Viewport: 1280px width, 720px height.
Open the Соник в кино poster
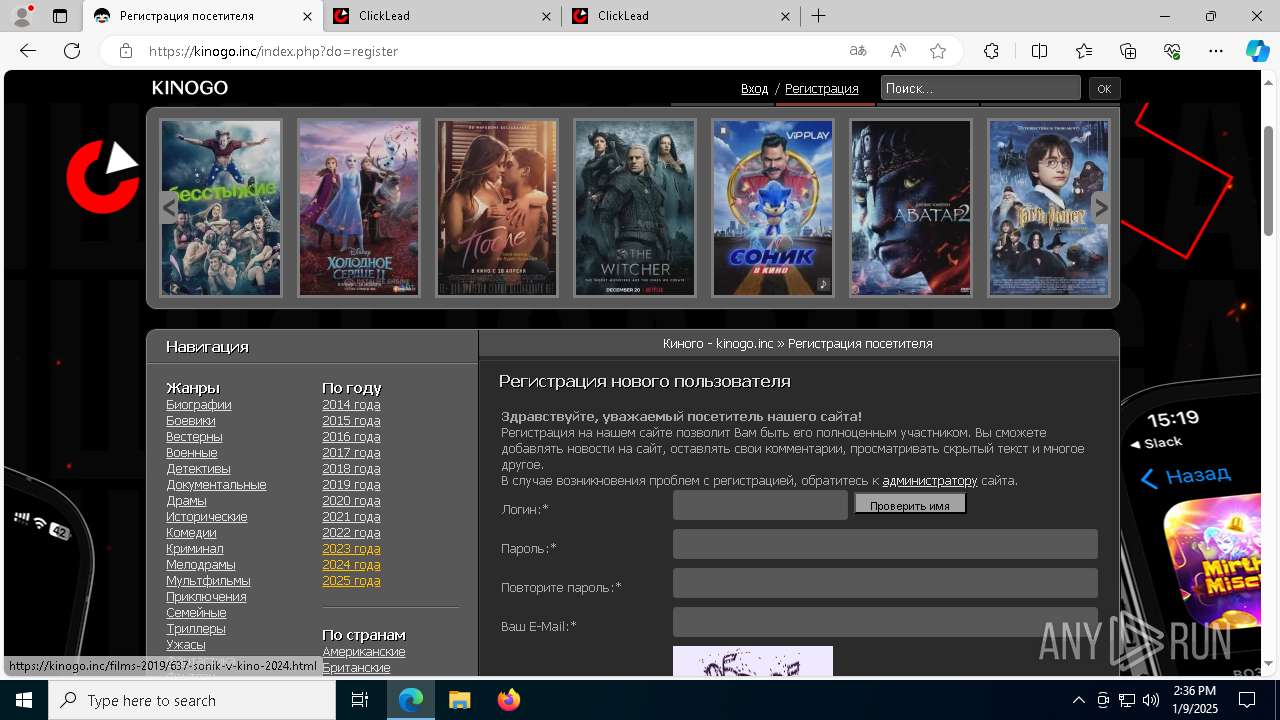point(773,208)
